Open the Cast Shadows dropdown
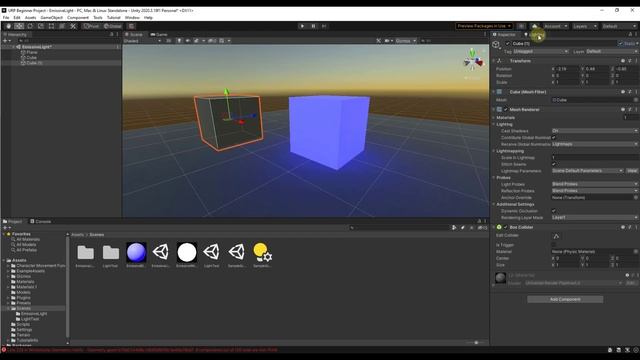 pyautogui.click(x=595, y=131)
